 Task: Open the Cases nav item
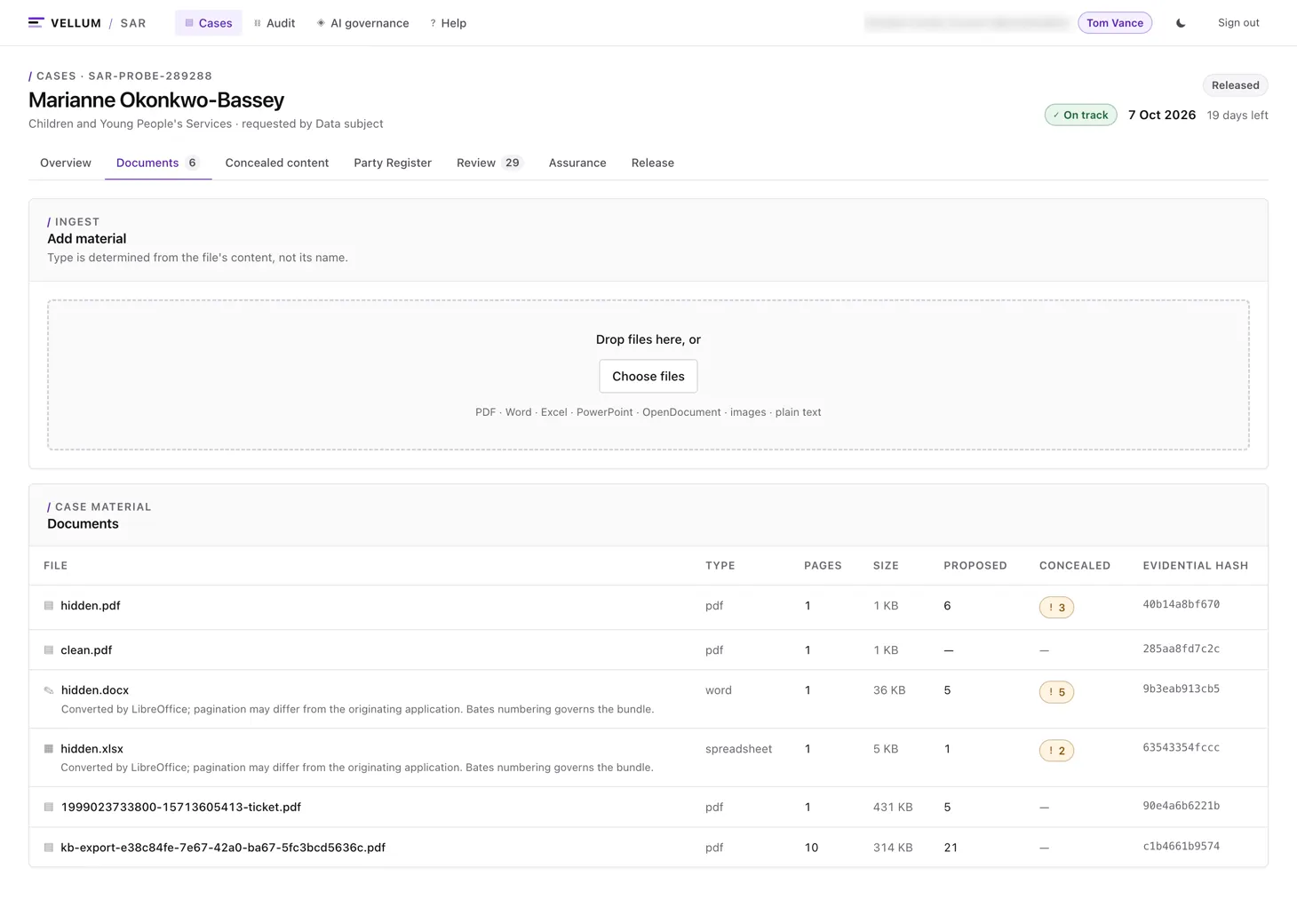208,23
